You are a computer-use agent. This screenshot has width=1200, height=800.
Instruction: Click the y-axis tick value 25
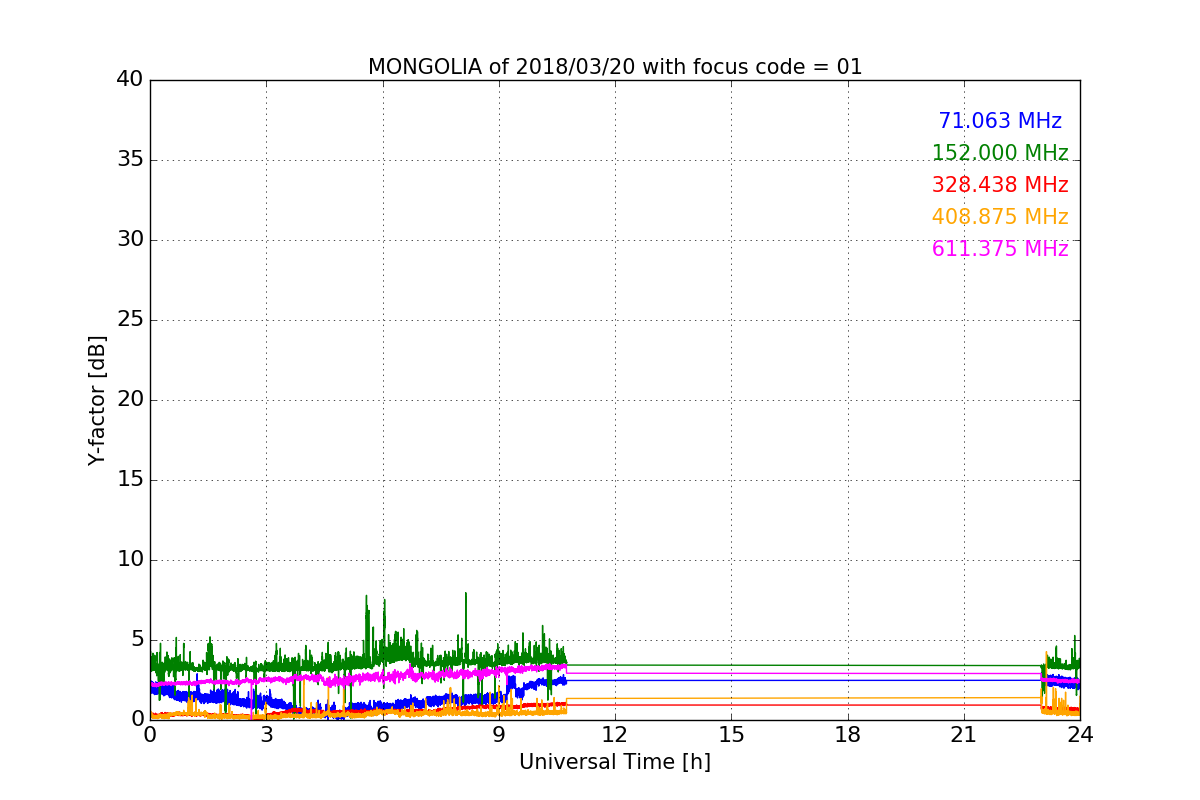pos(130,320)
